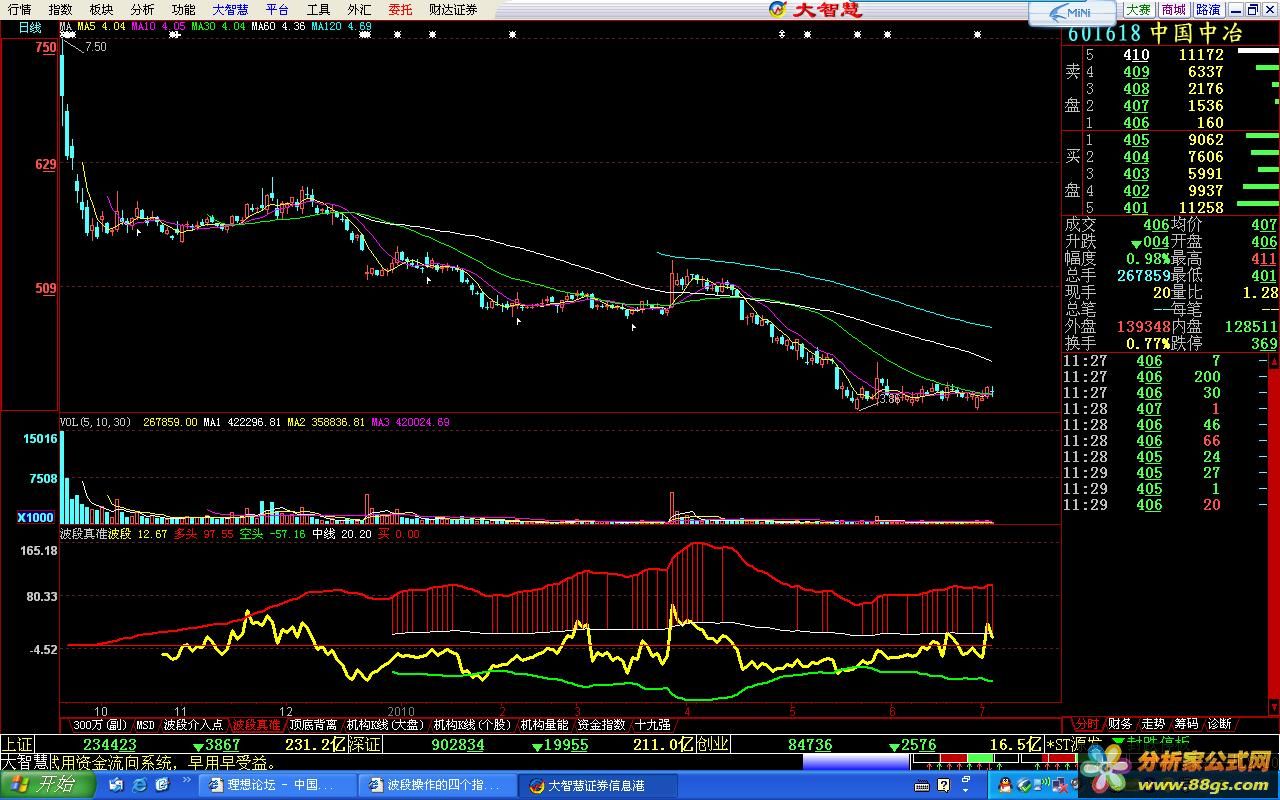Select the 机构量能 indicator tab

[544, 724]
